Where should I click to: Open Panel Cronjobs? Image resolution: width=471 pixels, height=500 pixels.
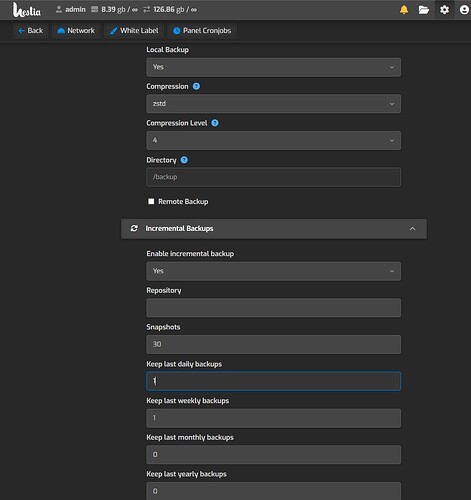click(x=202, y=31)
